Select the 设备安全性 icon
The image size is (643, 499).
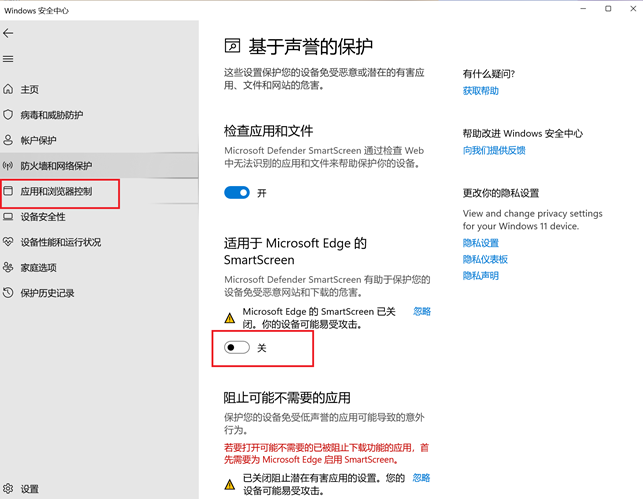(9, 216)
